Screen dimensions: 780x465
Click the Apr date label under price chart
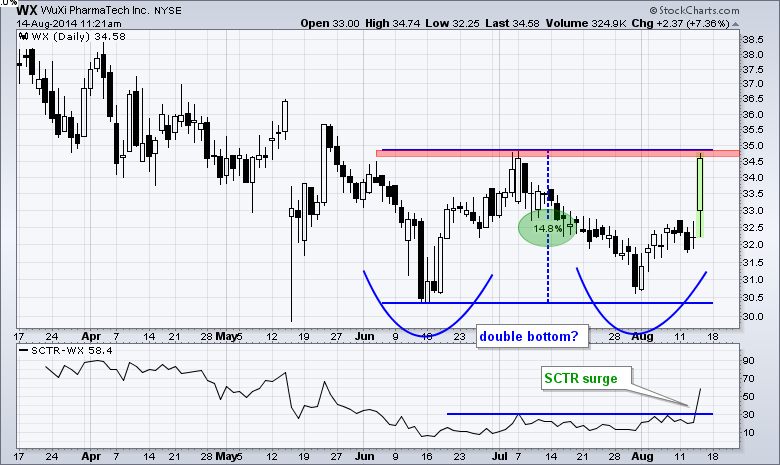[91, 337]
